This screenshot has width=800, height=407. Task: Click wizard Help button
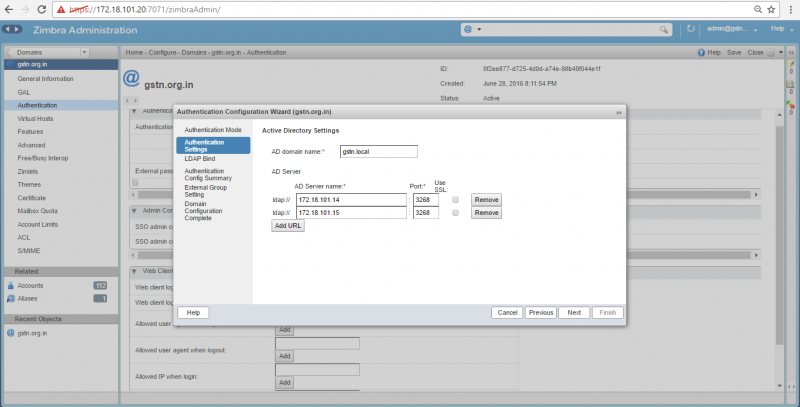pyautogui.click(x=193, y=313)
